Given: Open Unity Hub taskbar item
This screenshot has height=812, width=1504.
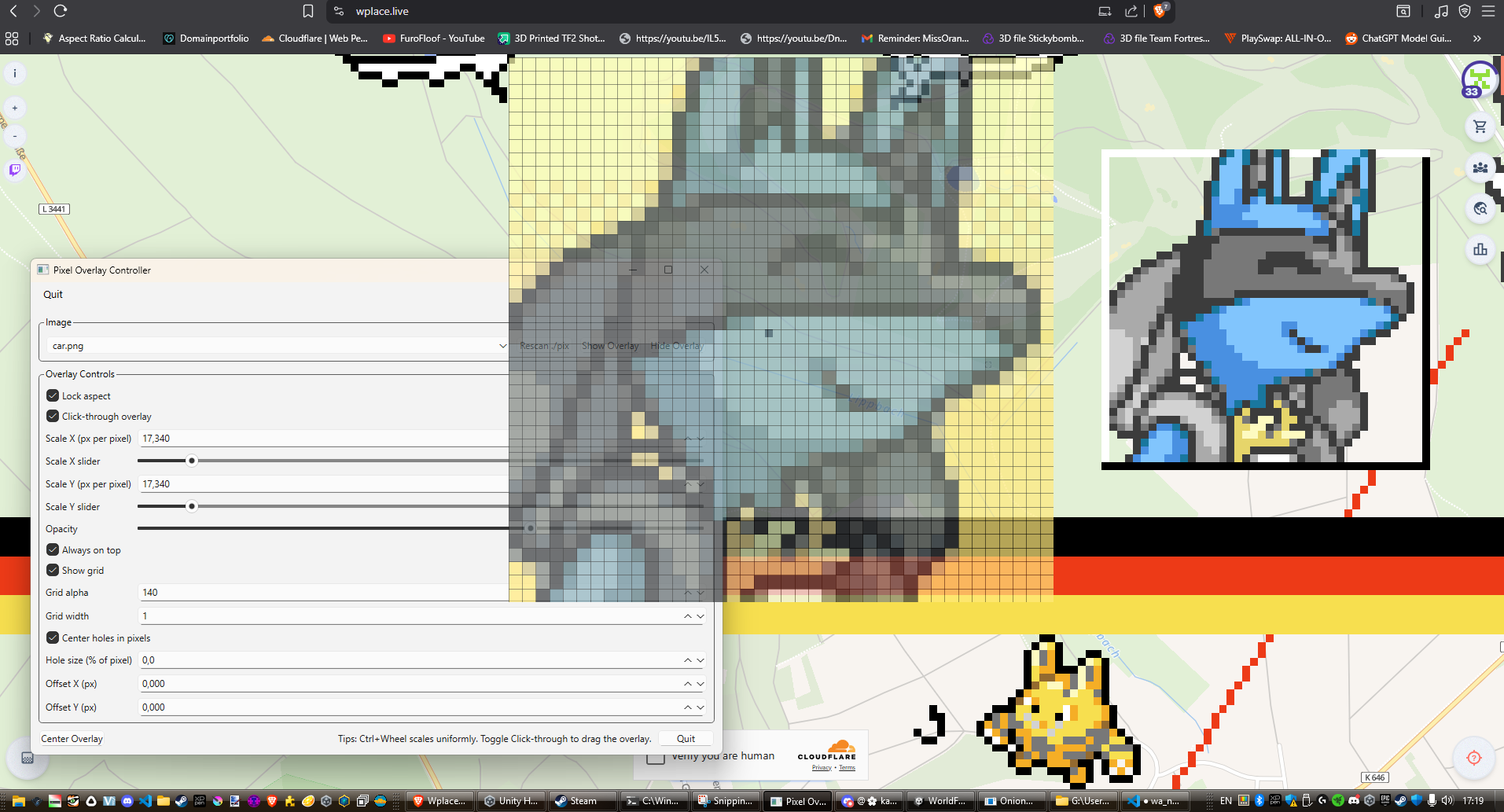Looking at the screenshot, I should [x=512, y=801].
